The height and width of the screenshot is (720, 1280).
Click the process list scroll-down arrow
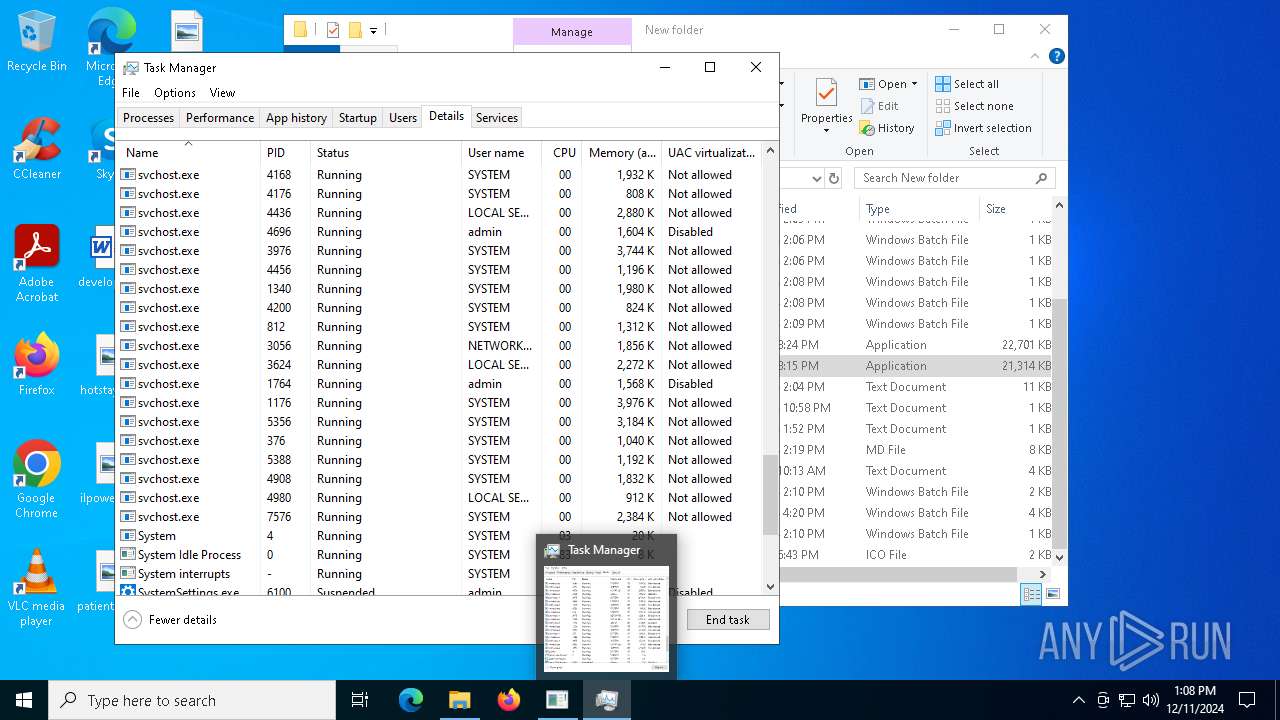tap(770, 587)
